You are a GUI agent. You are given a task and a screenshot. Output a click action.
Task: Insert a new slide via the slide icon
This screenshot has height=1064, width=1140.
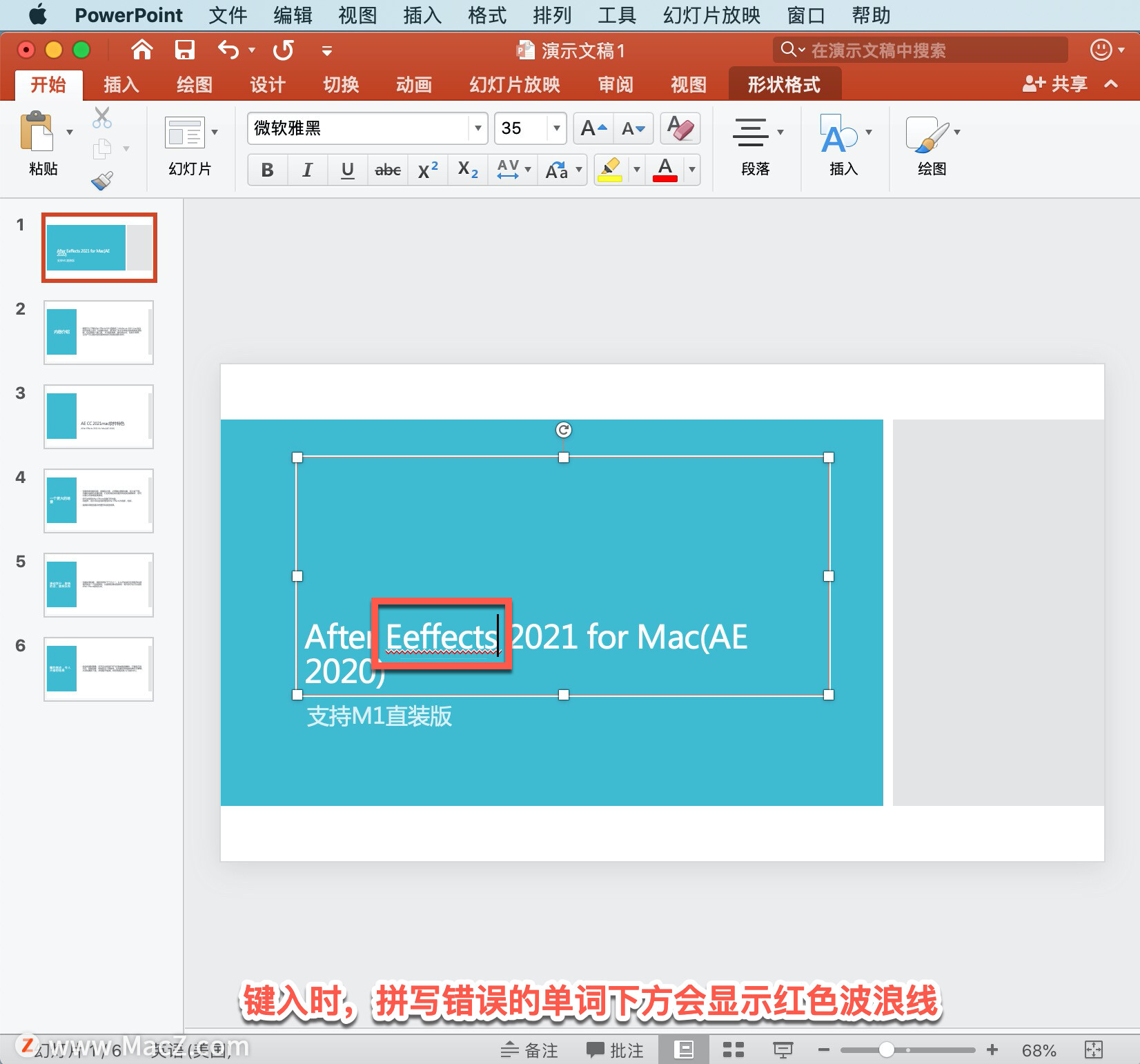coord(185,132)
